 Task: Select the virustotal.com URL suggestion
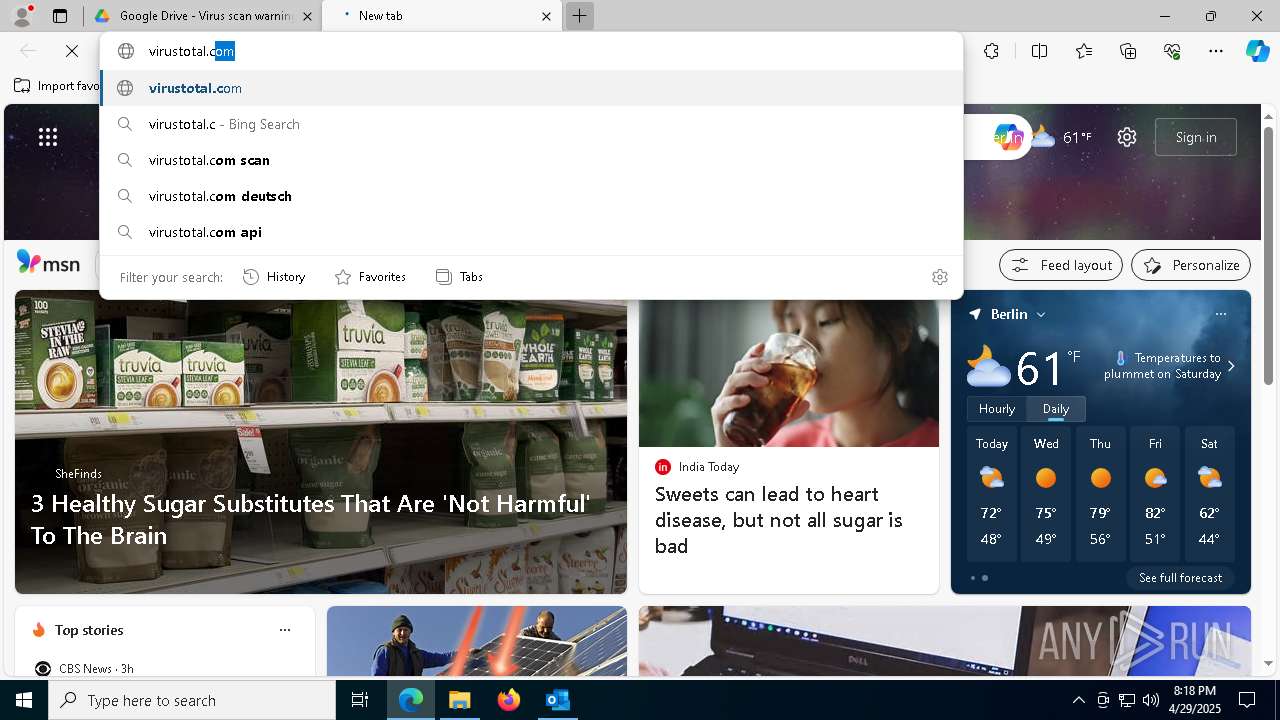pos(531,88)
